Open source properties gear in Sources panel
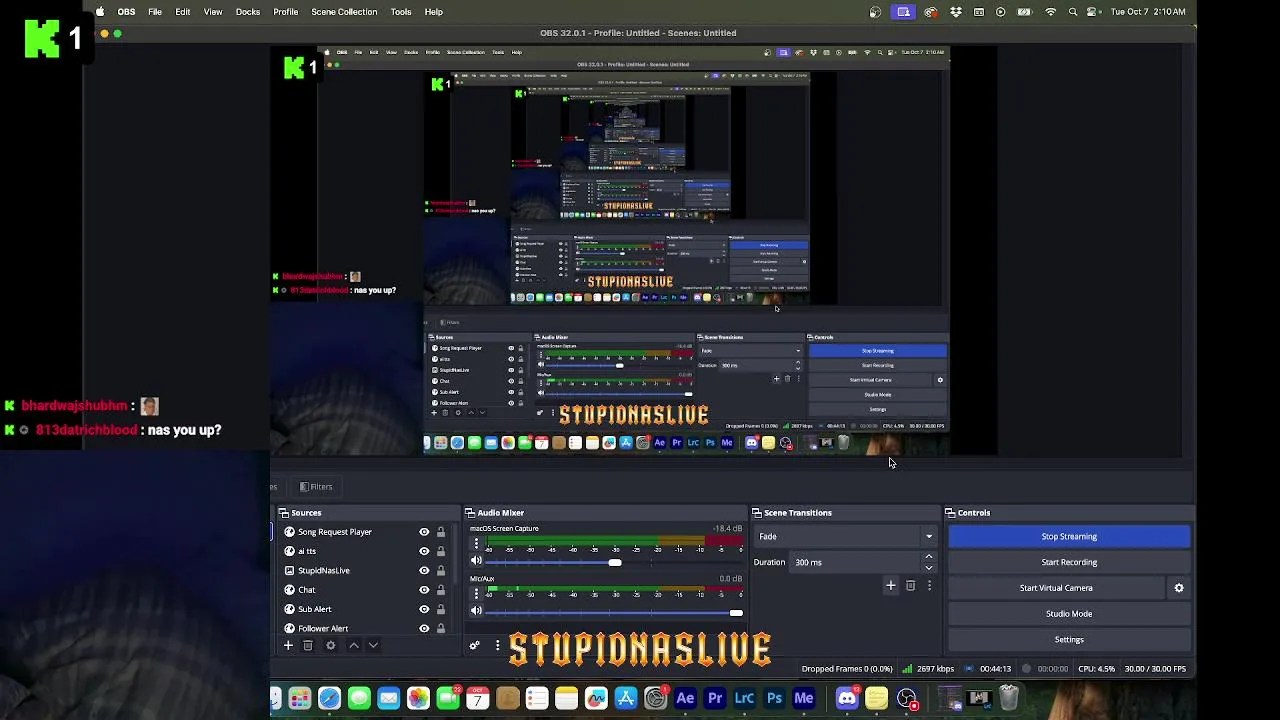Image resolution: width=1280 pixels, height=720 pixels. pyautogui.click(x=331, y=646)
